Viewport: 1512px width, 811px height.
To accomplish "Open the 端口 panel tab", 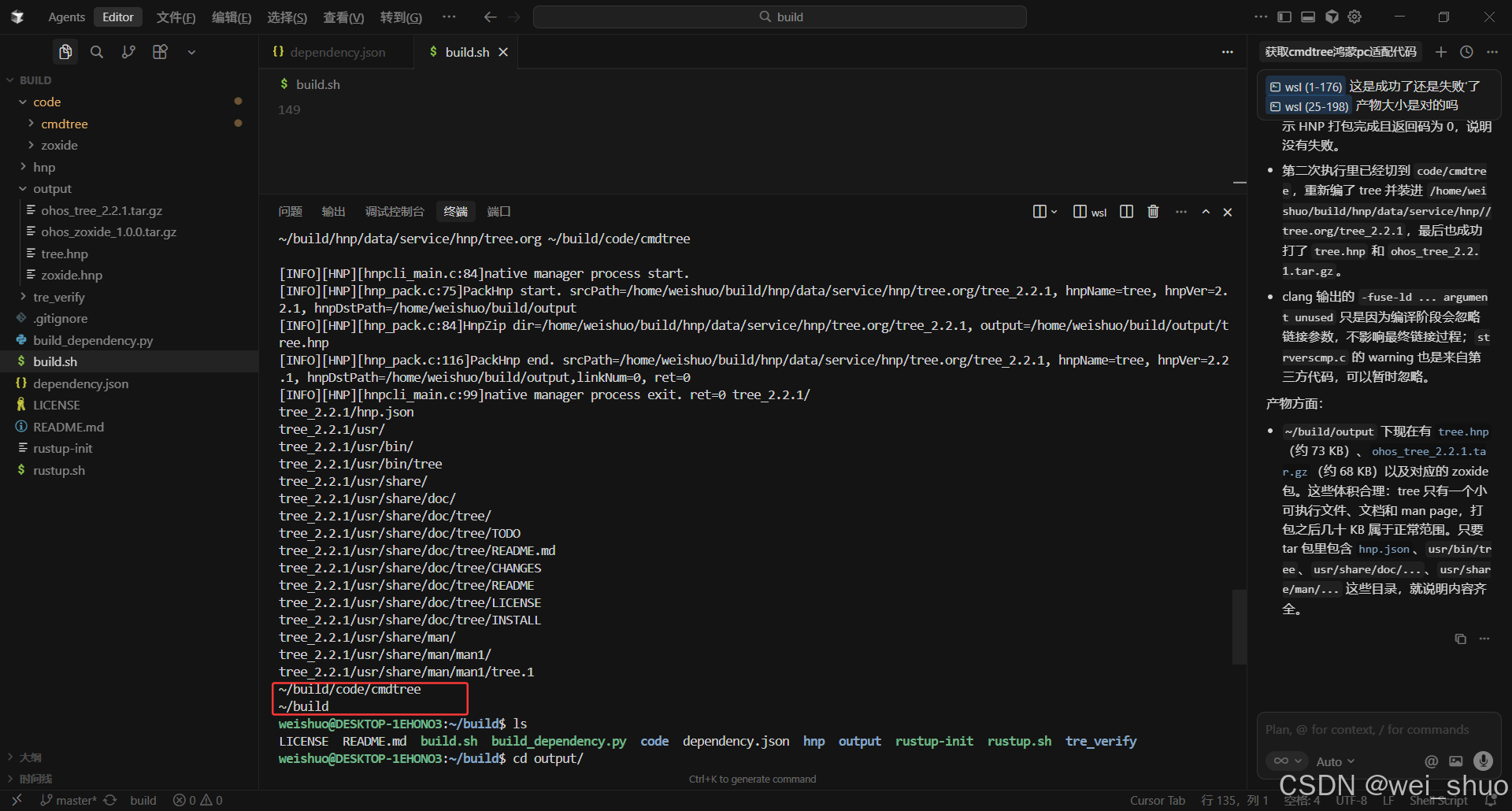I will [499, 212].
